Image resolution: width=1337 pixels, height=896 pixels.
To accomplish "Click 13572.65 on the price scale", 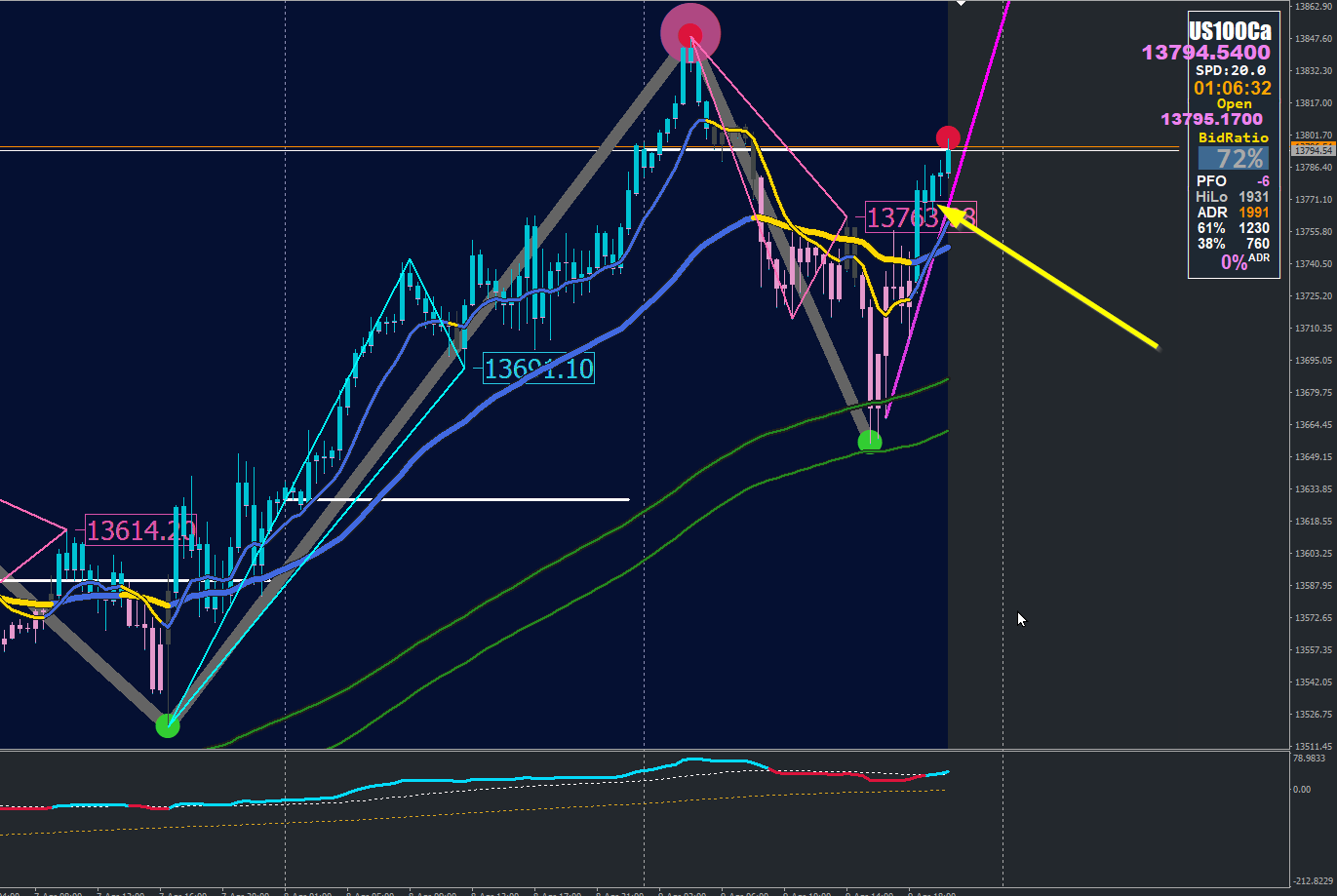I will (x=1313, y=617).
